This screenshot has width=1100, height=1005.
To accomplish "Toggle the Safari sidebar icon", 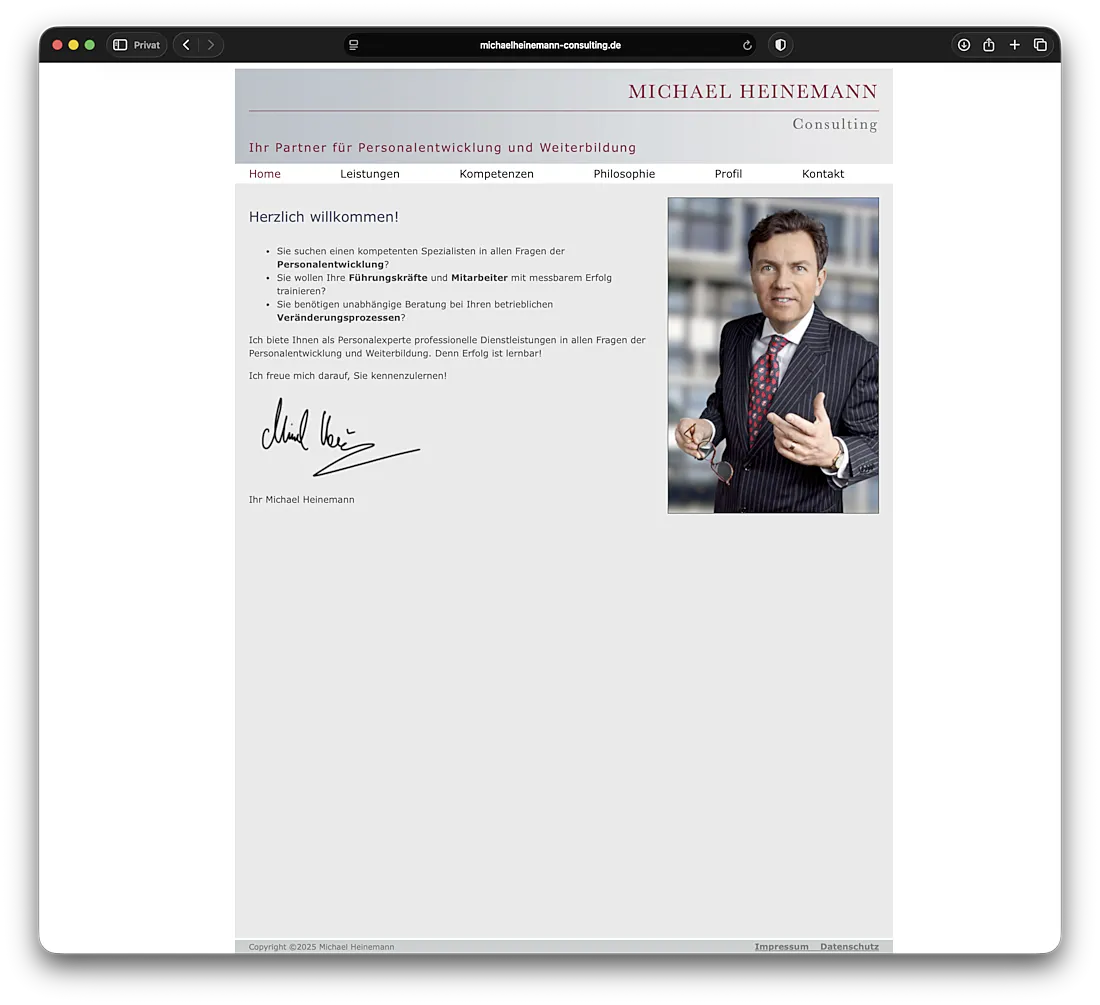I will [120, 45].
